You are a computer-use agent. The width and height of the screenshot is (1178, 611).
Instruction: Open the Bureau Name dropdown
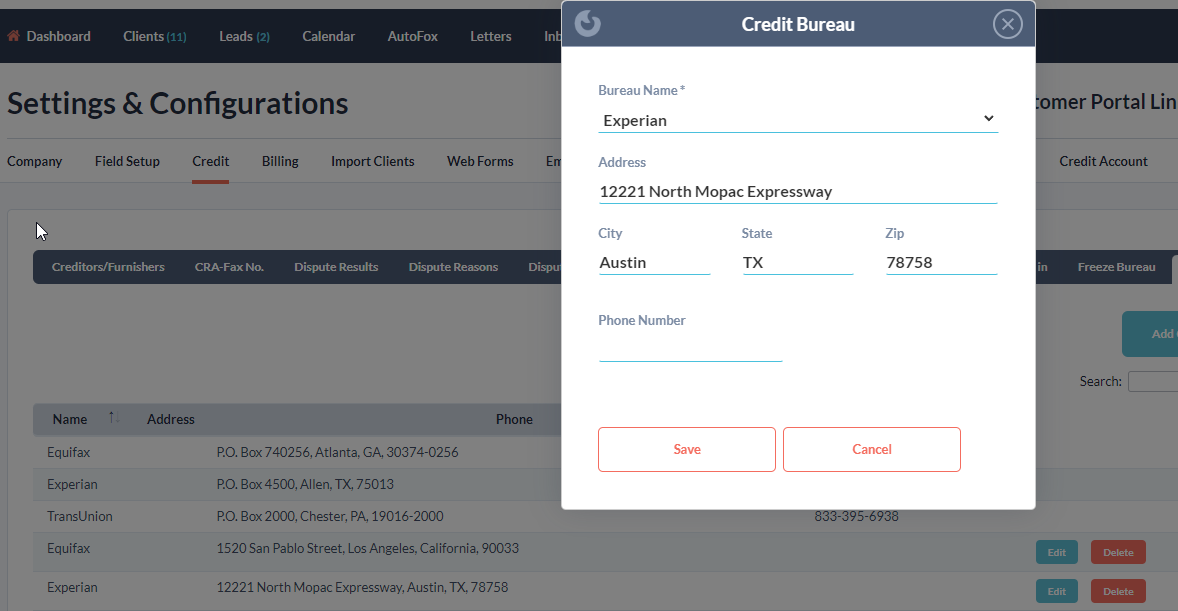point(798,120)
